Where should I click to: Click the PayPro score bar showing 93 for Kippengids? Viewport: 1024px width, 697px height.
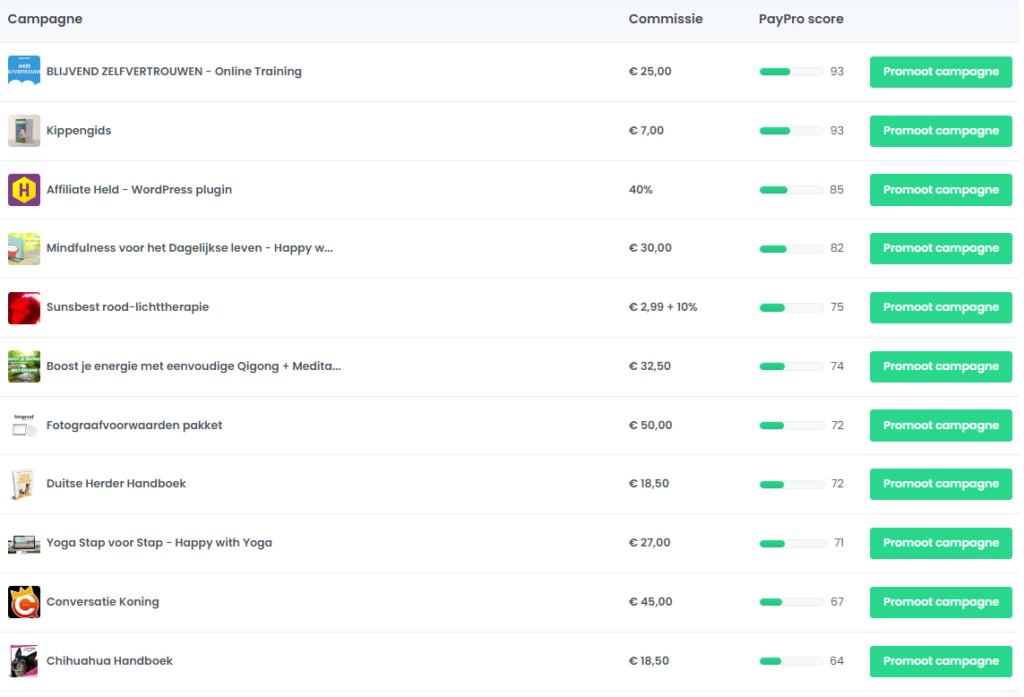[x=790, y=131]
